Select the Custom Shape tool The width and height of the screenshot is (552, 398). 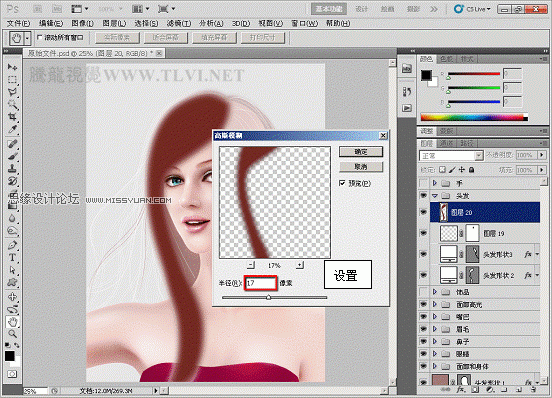[x=12, y=282]
